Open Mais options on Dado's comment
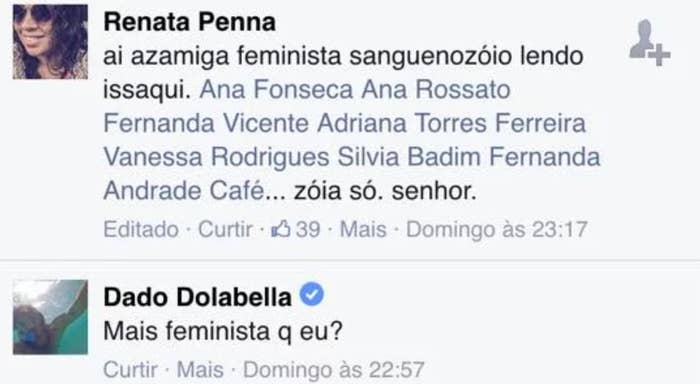This screenshot has height=384, width=700. click(200, 370)
